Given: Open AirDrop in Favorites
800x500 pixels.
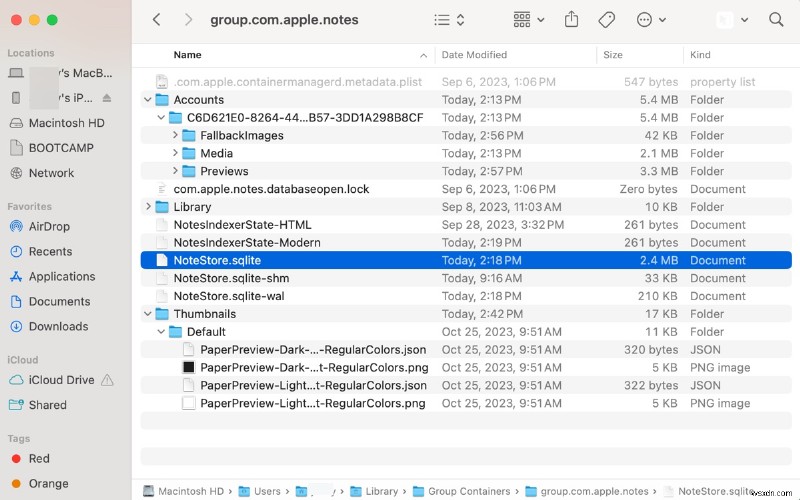Looking at the screenshot, I should tap(49, 226).
